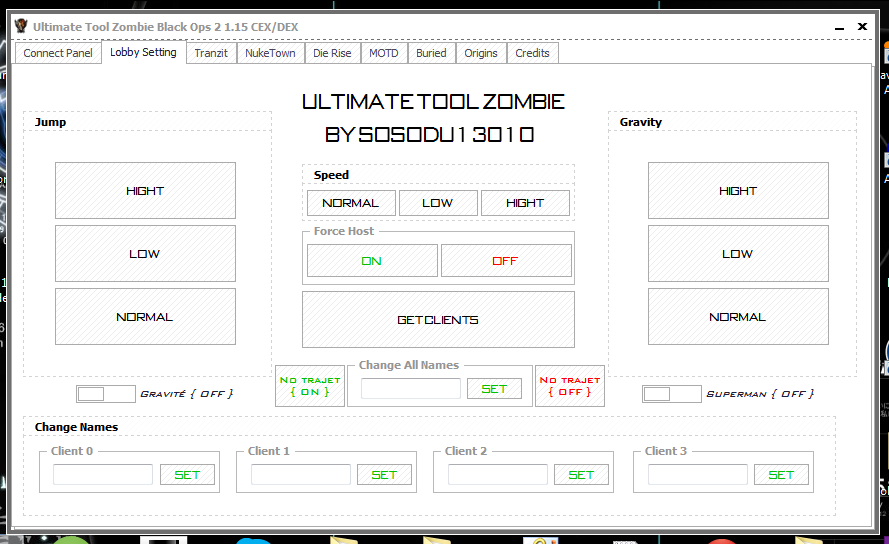Open the Origins tab
This screenshot has height=544, width=889.
[x=481, y=53]
